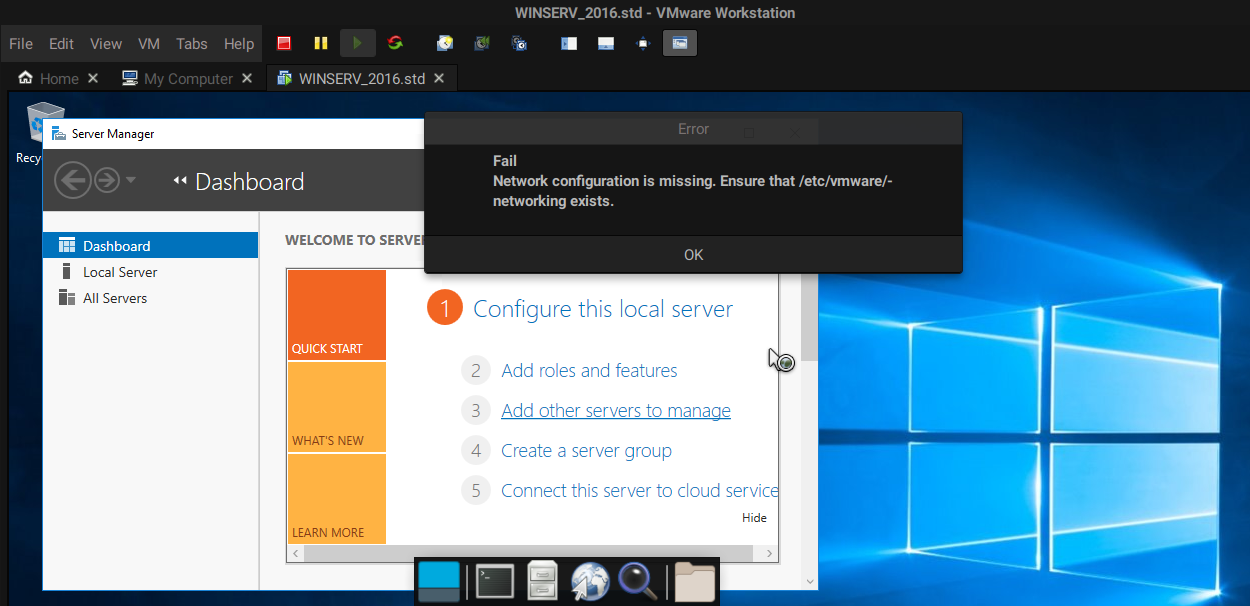Image resolution: width=1250 pixels, height=606 pixels.
Task: Click the QUICK START tile
Action: 336,315
